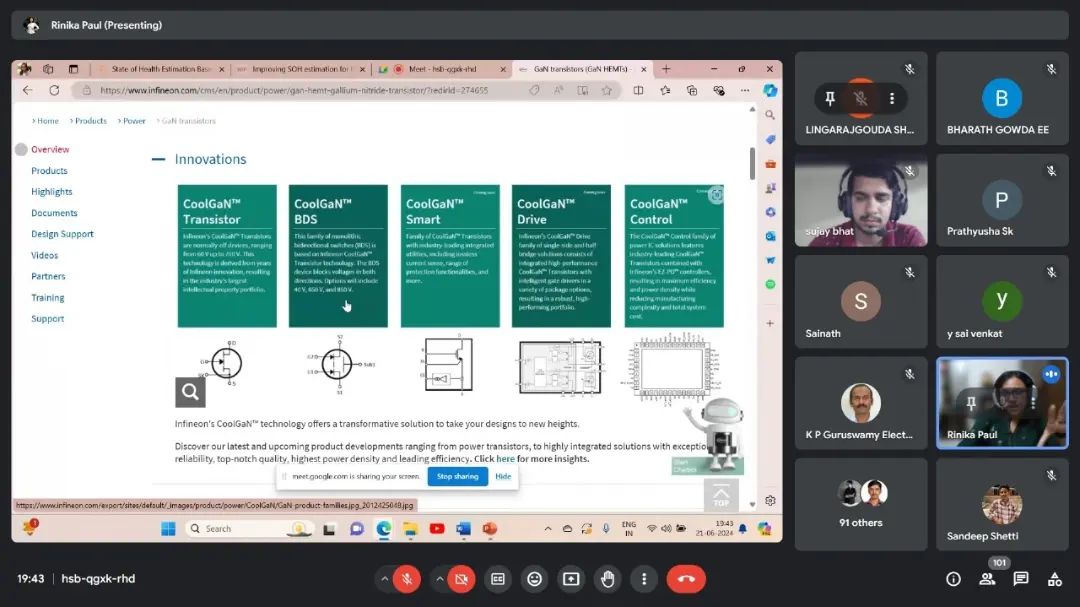The width and height of the screenshot is (1080, 607).
Task: Collapse the Innovations section dash
Action: pos(158,159)
